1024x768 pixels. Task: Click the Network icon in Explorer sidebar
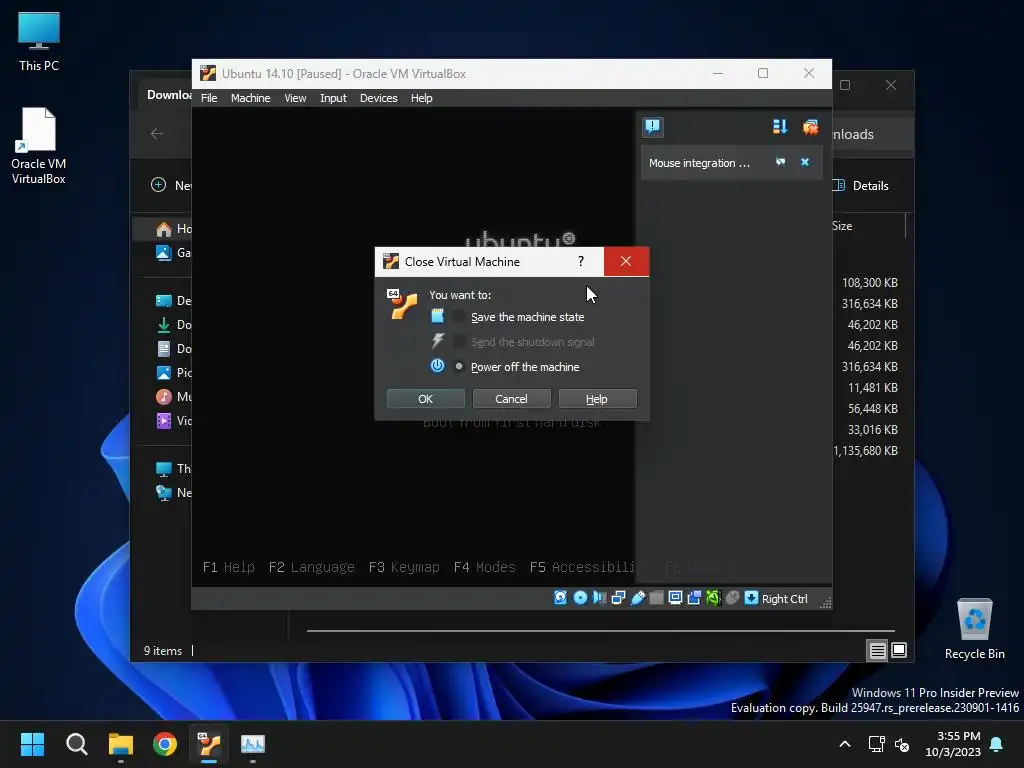pyautogui.click(x=164, y=492)
